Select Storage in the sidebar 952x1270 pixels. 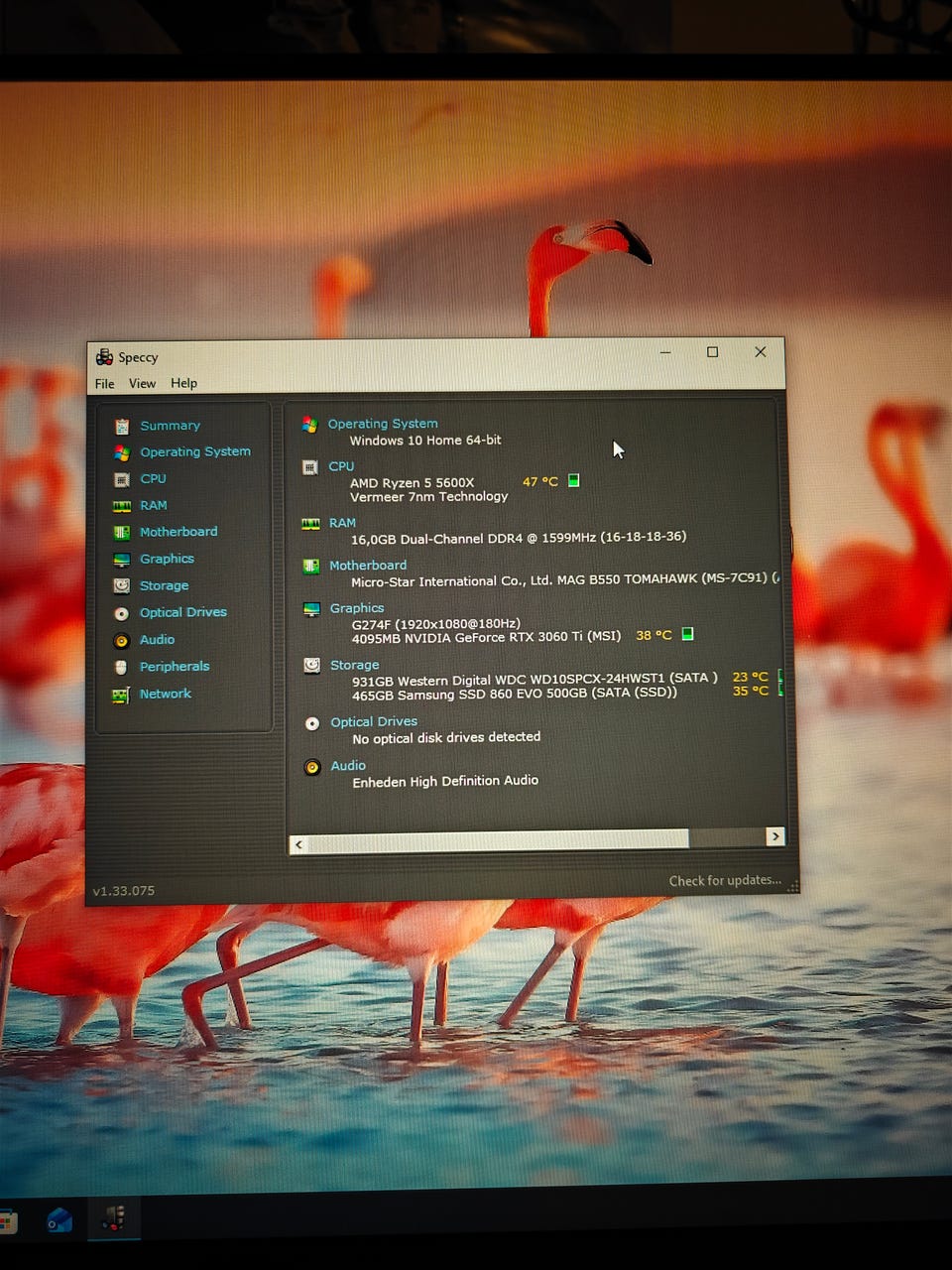(x=164, y=585)
